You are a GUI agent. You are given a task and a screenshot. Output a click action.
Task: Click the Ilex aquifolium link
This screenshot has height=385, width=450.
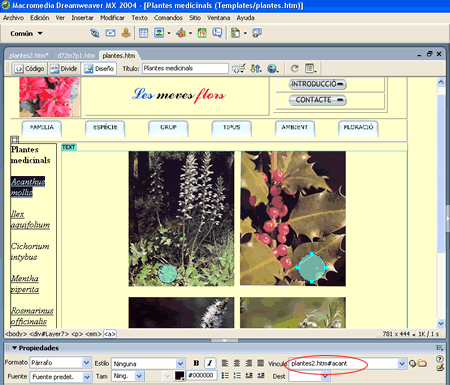coord(30,219)
